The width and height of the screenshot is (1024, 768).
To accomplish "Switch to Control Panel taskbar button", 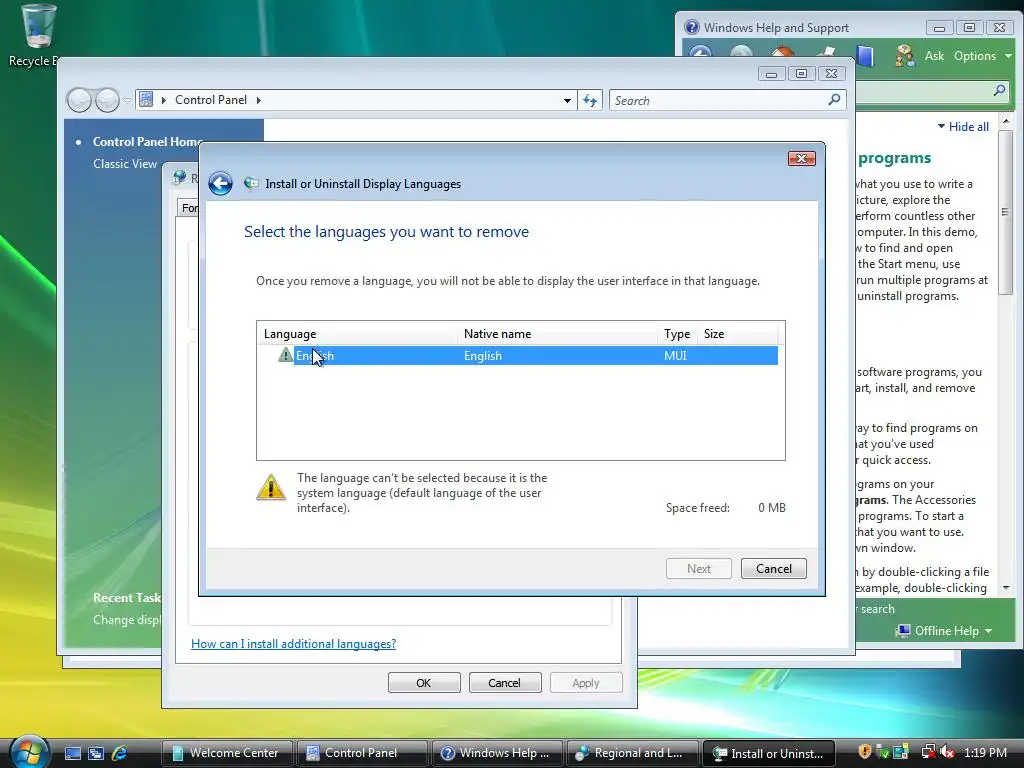I will [x=362, y=753].
